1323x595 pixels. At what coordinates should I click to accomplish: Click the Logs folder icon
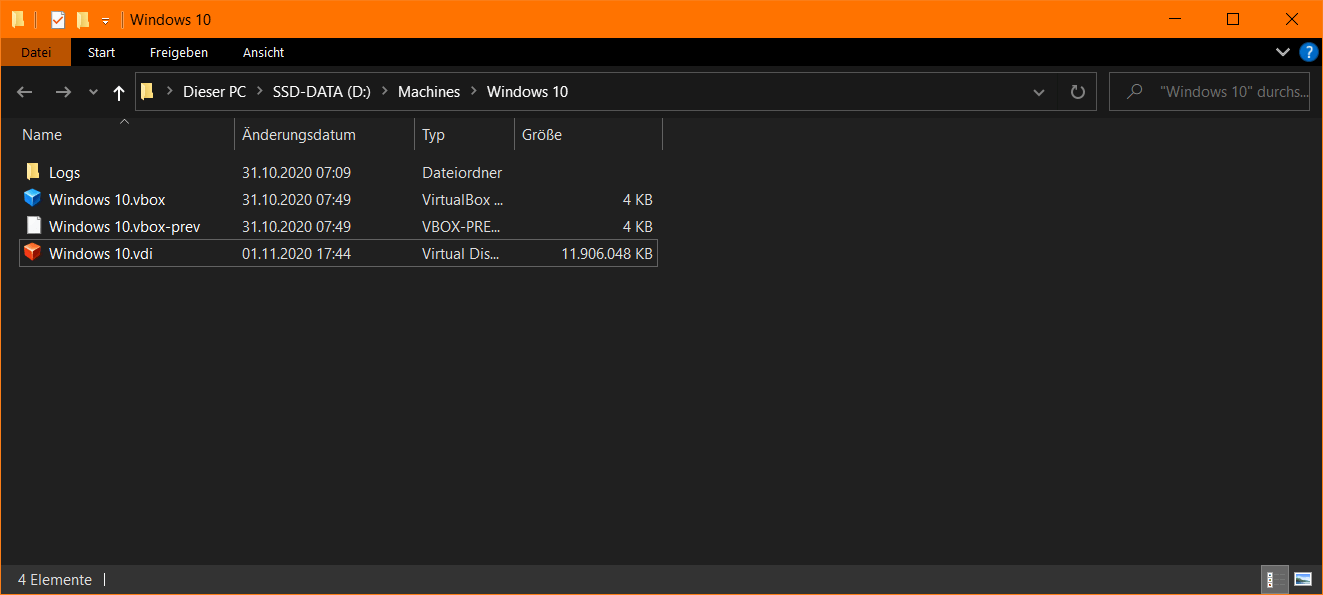point(33,172)
